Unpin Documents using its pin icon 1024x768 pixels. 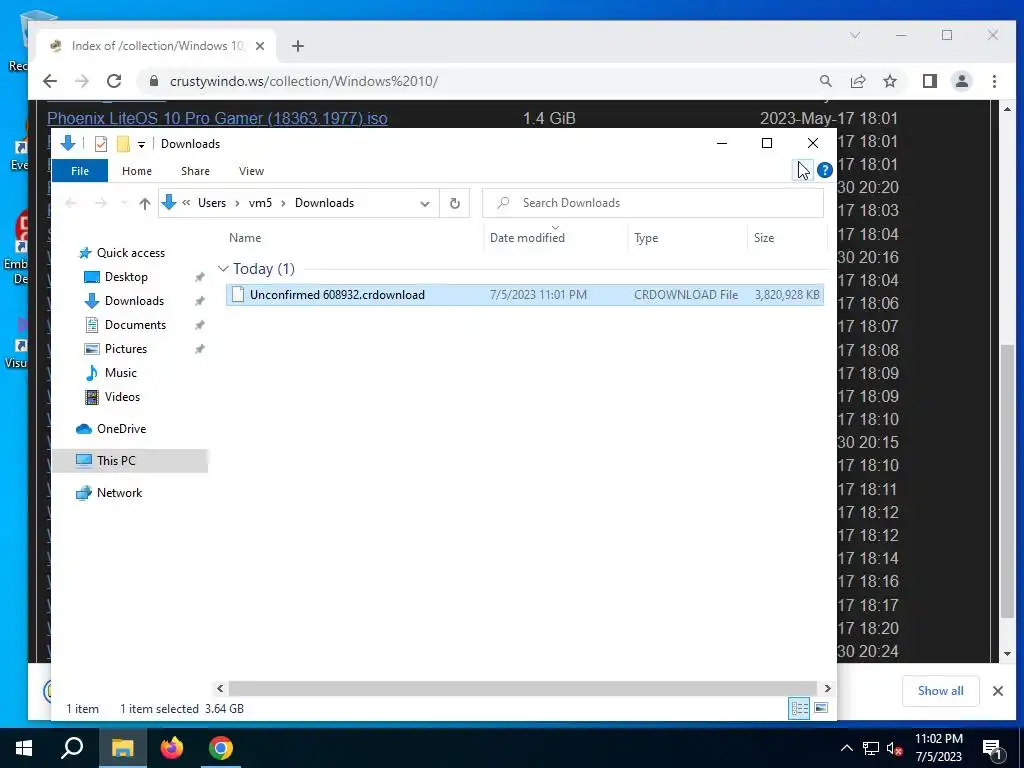[199, 325]
